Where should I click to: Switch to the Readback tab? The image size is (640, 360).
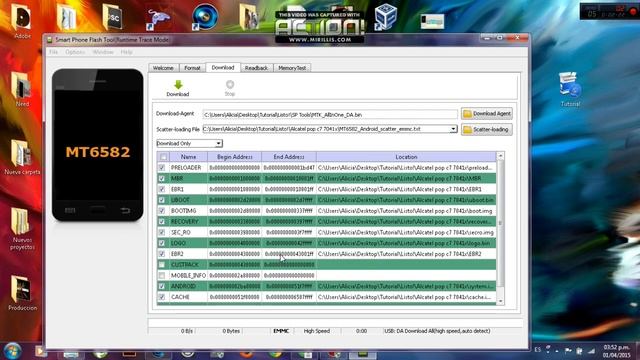click(256, 68)
